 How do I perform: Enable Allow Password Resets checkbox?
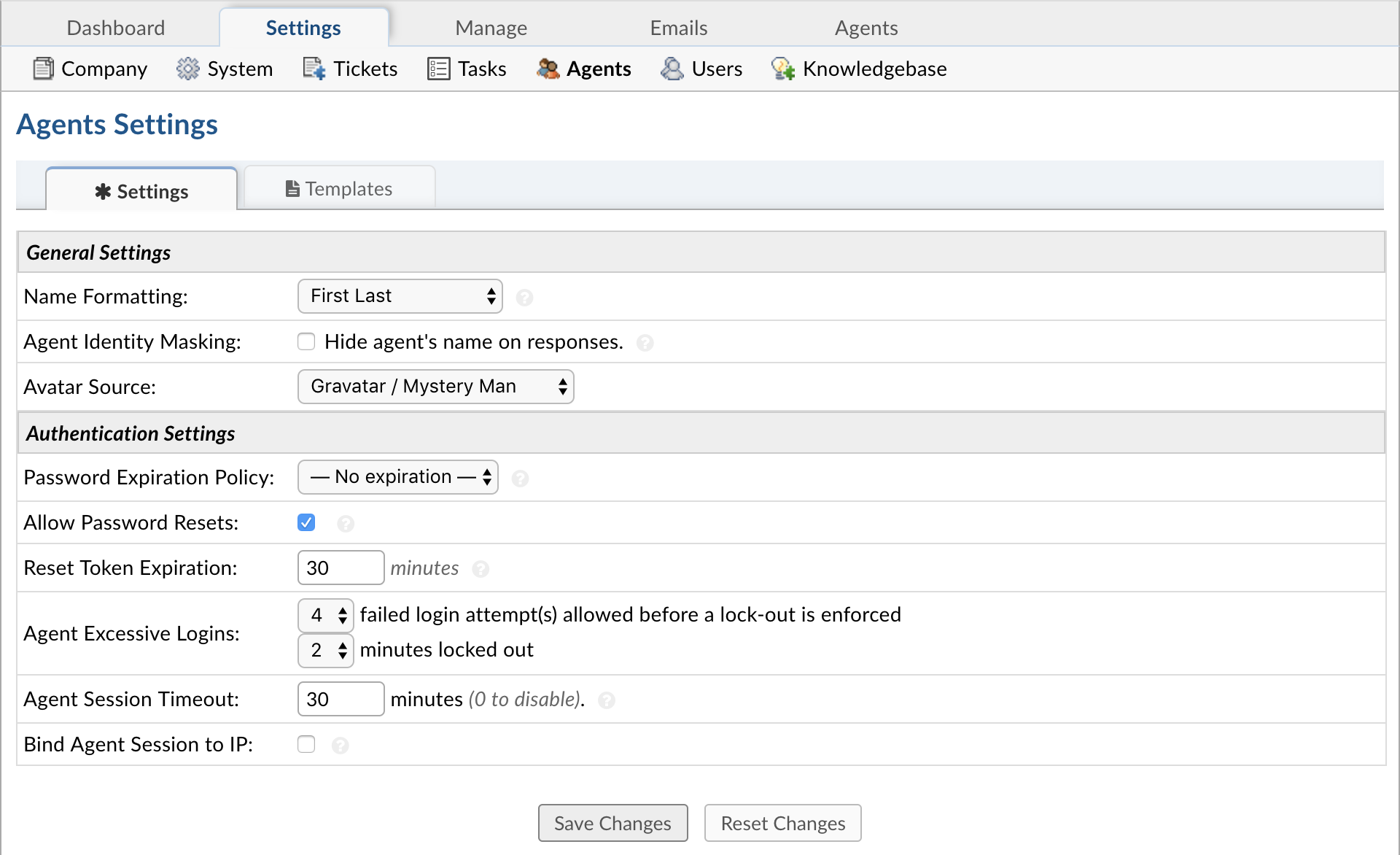(306, 522)
